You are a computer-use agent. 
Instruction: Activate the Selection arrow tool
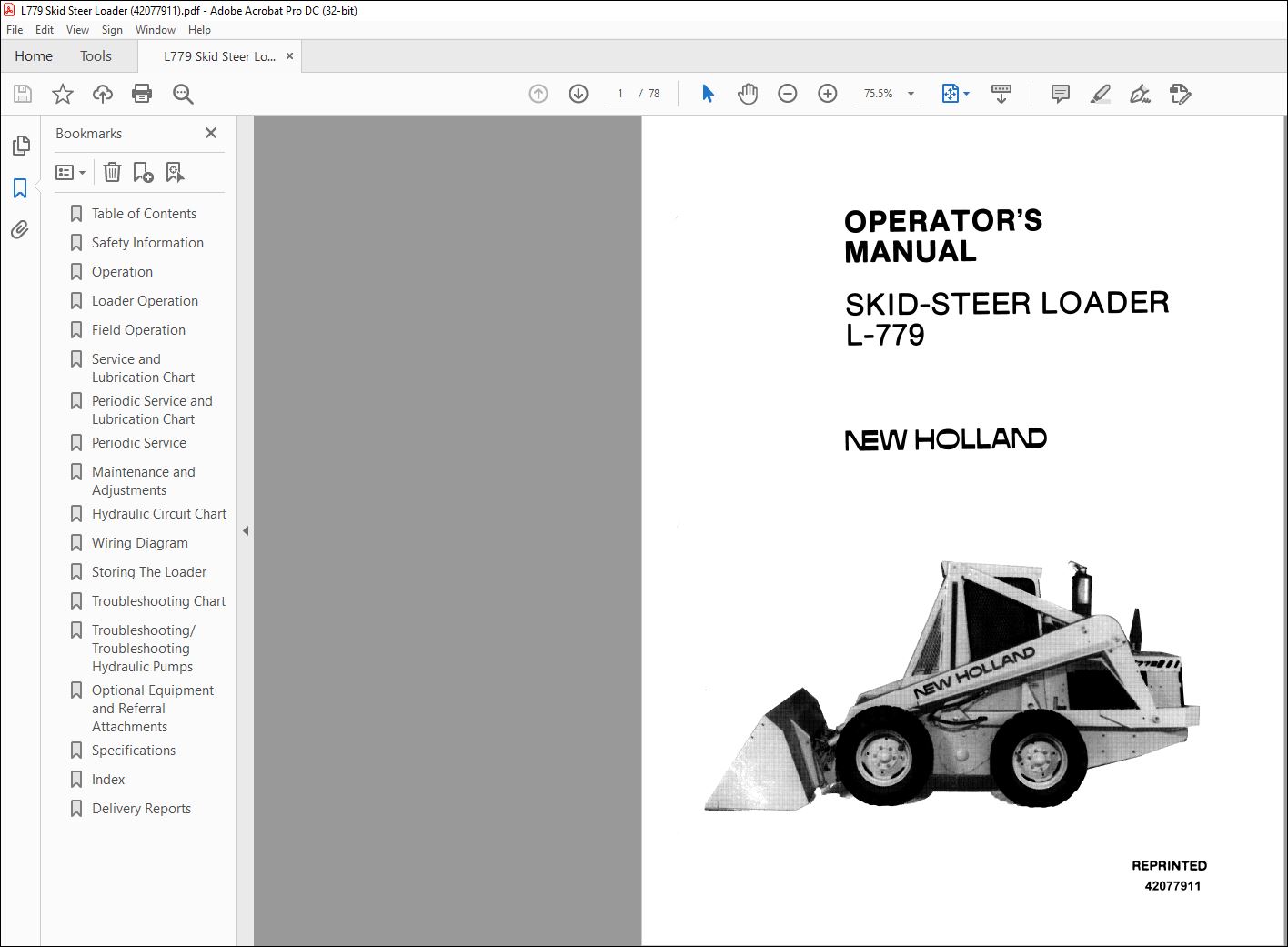(x=708, y=94)
